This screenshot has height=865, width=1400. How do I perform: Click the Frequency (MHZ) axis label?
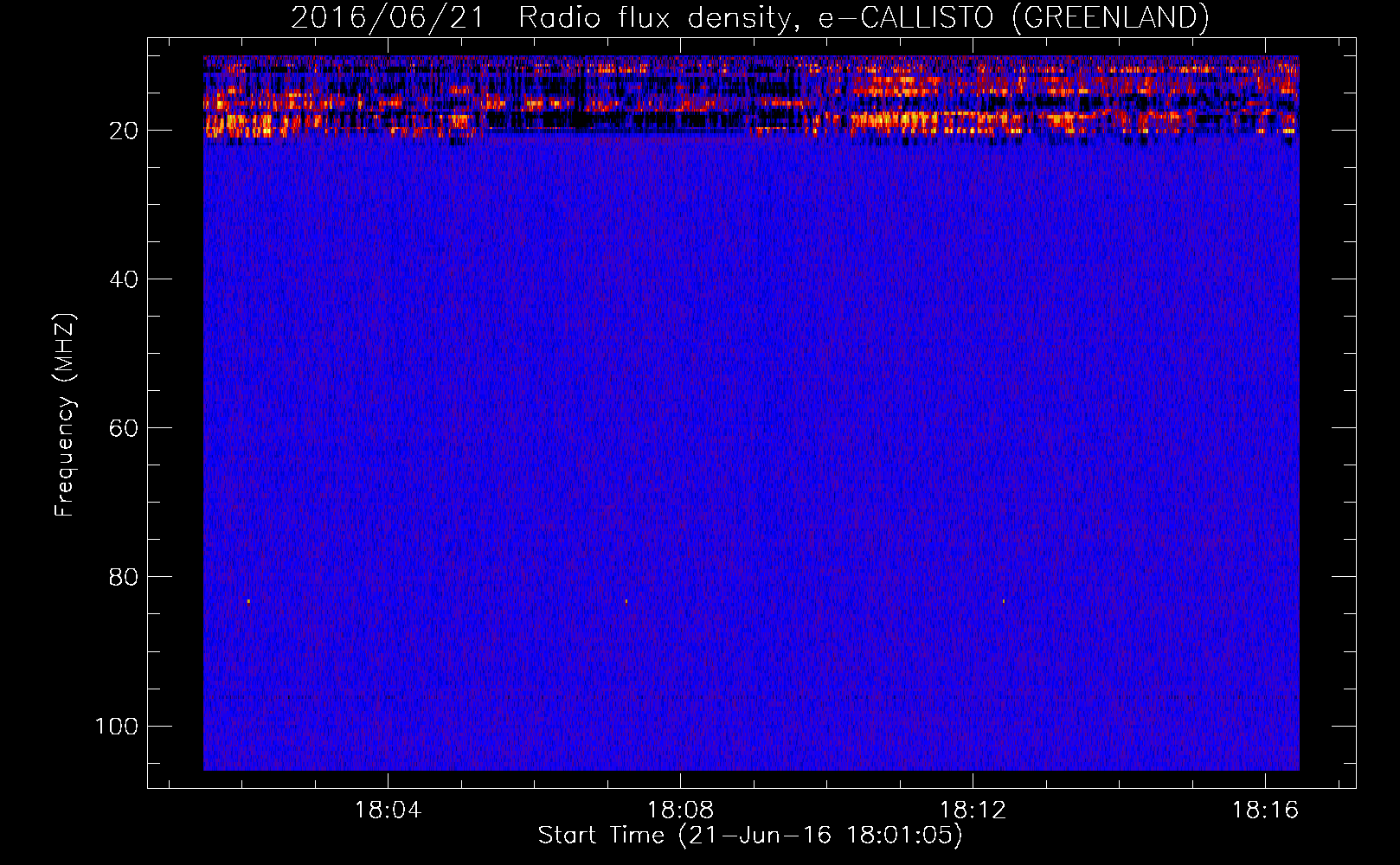tap(65, 414)
